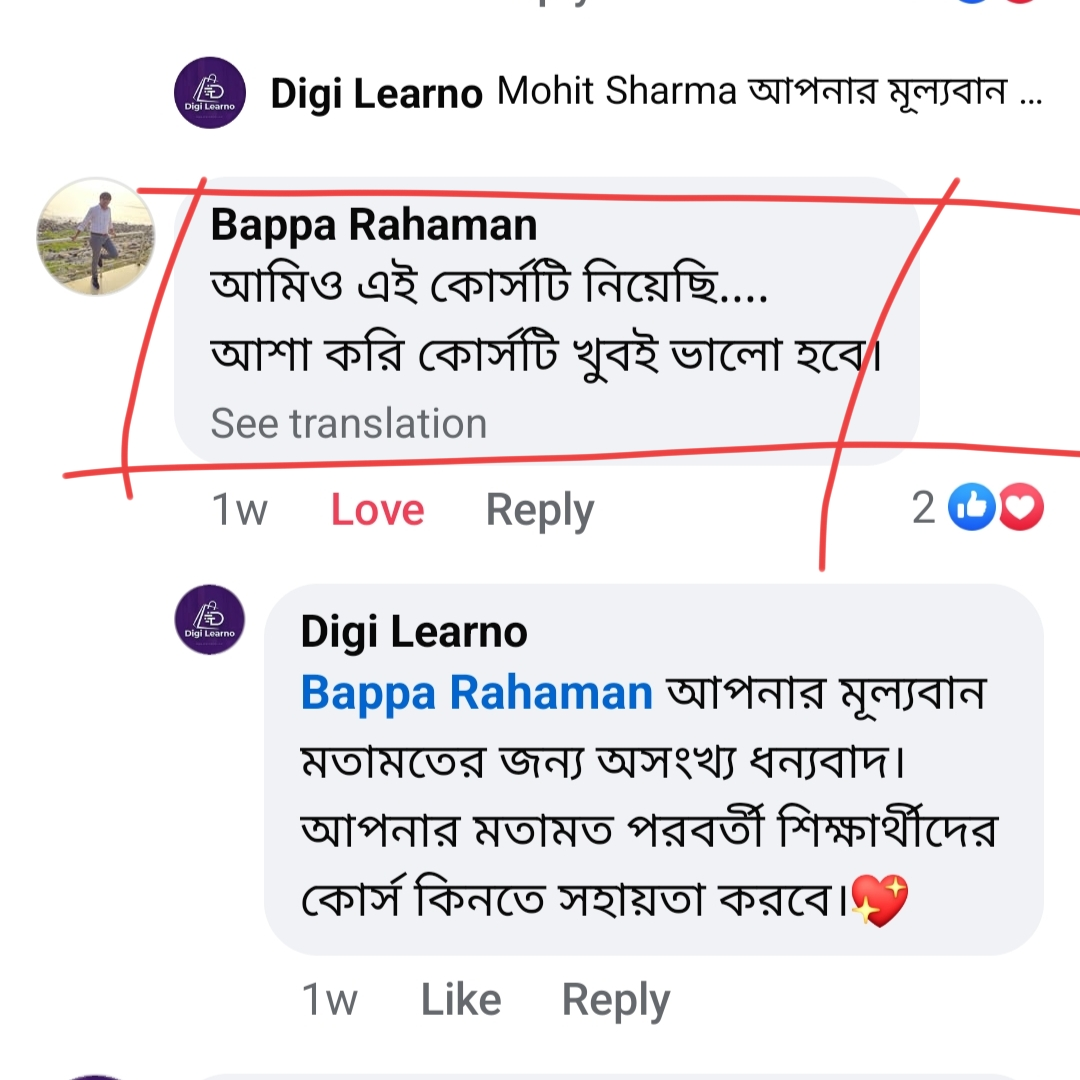Reply to Digi Learno's thank-you comment
1080x1080 pixels.
(x=616, y=1000)
